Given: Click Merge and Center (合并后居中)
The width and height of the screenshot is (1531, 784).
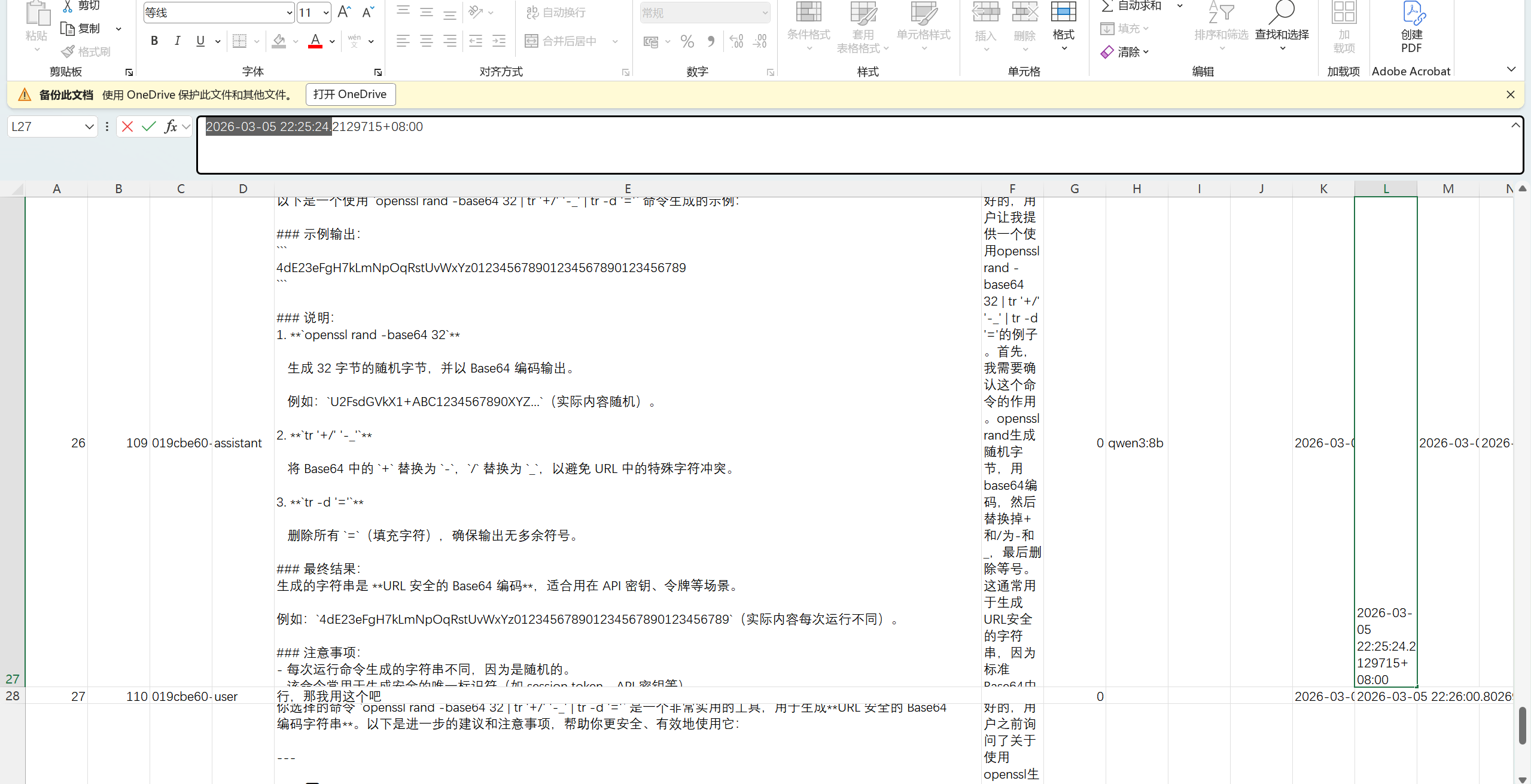Looking at the screenshot, I should 561,41.
